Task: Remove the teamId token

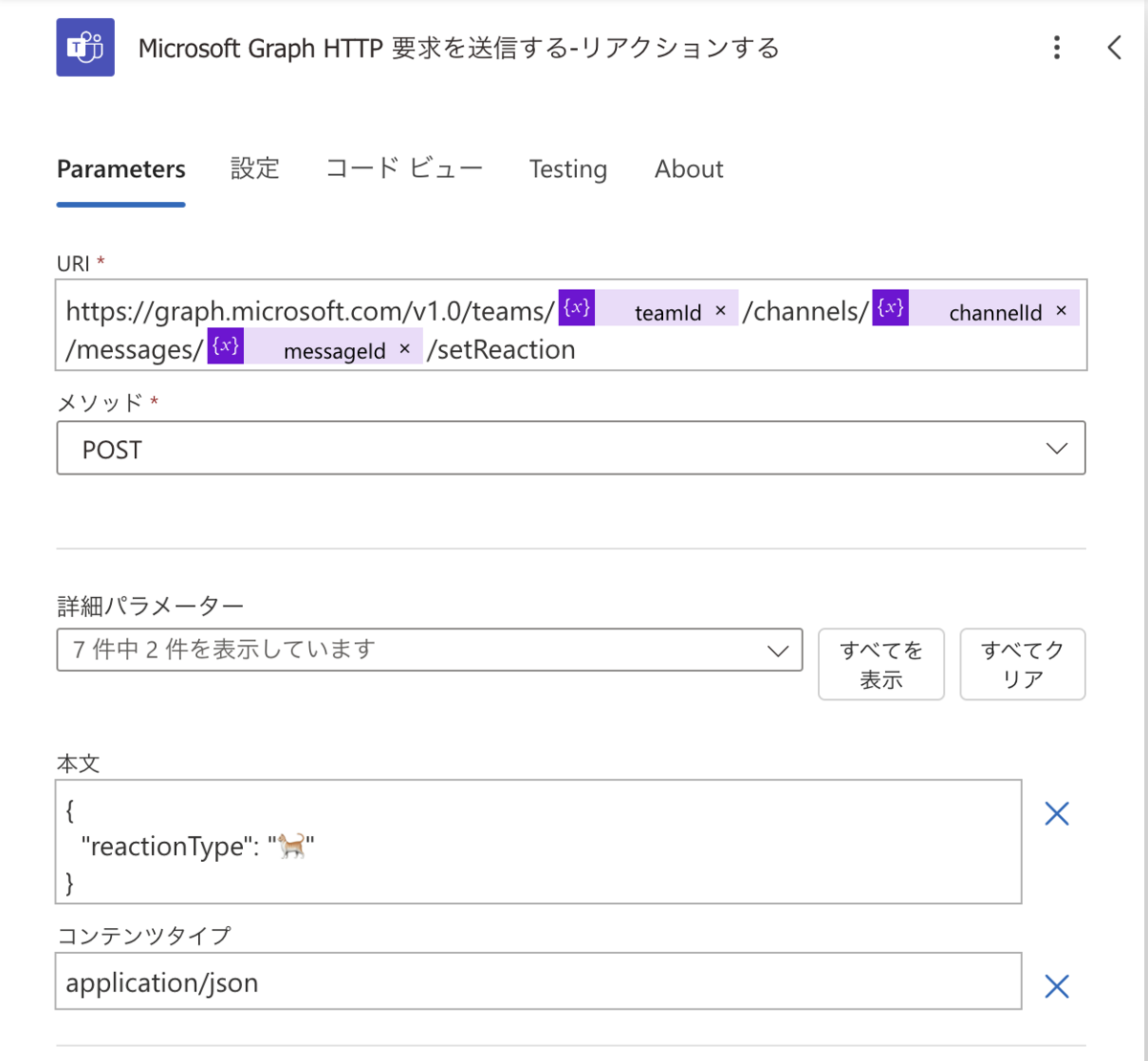Action: (x=720, y=311)
